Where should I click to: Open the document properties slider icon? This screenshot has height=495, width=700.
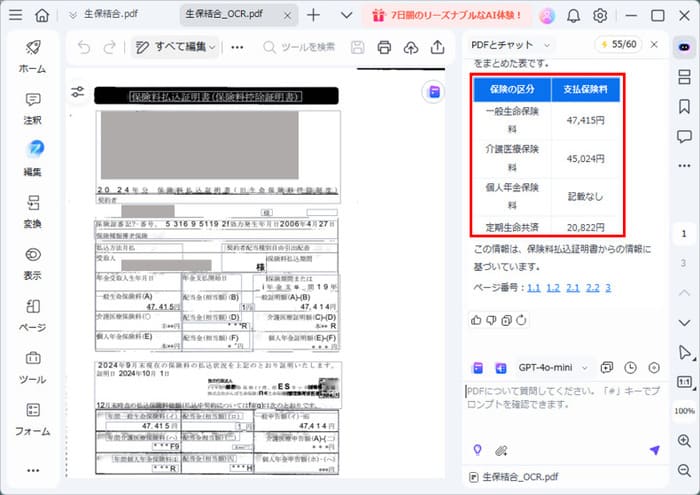tap(78, 92)
